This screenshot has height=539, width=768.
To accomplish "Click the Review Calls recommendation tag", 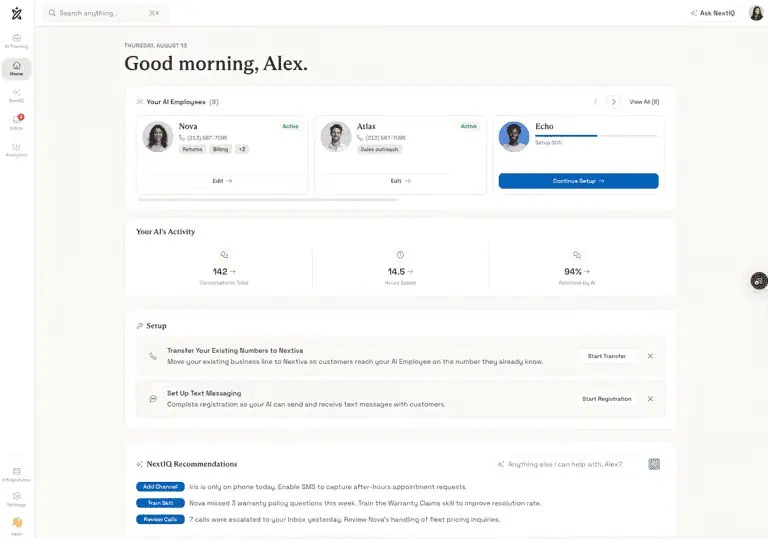I will [x=160, y=519].
